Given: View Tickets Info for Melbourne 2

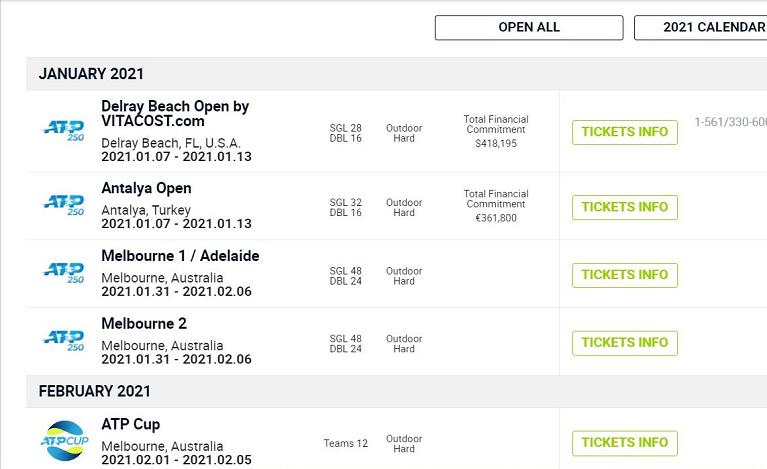Looking at the screenshot, I should click(624, 343).
